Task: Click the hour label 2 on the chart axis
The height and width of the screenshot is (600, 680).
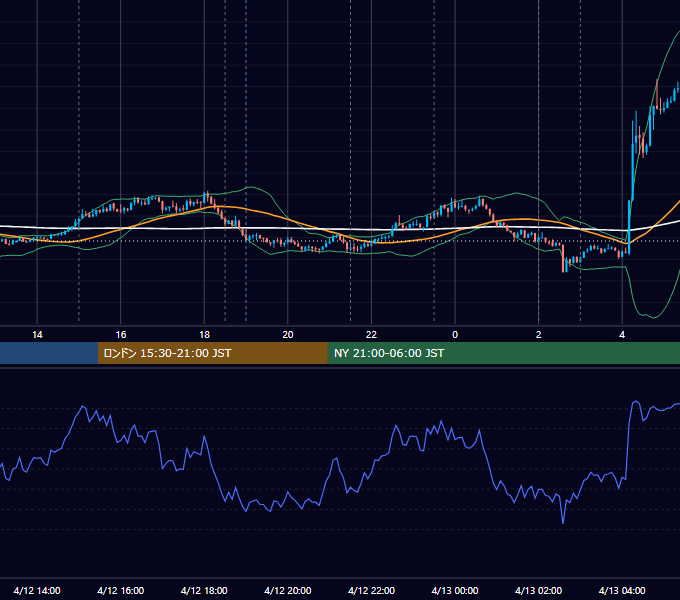Action: pos(539,335)
